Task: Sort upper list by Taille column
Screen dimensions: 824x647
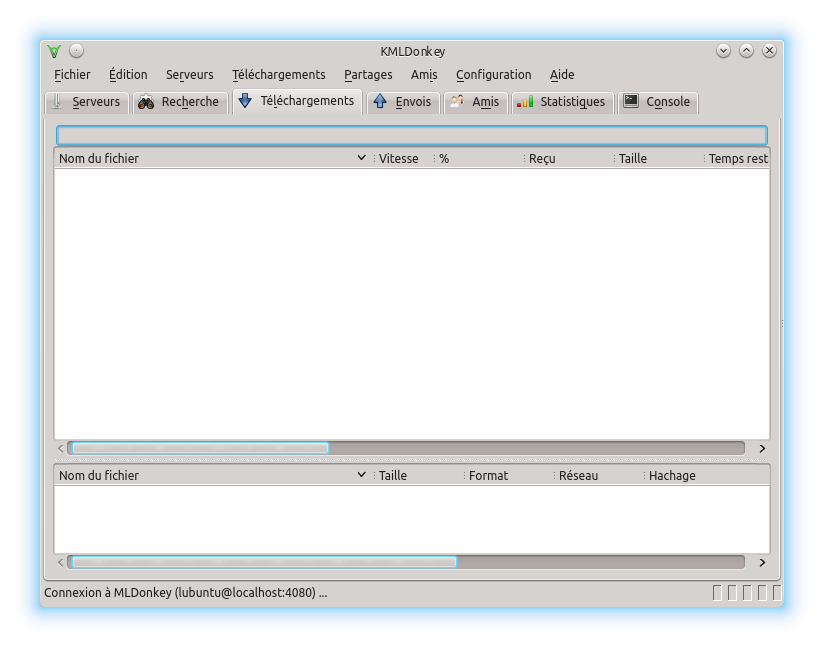Action: (657, 158)
